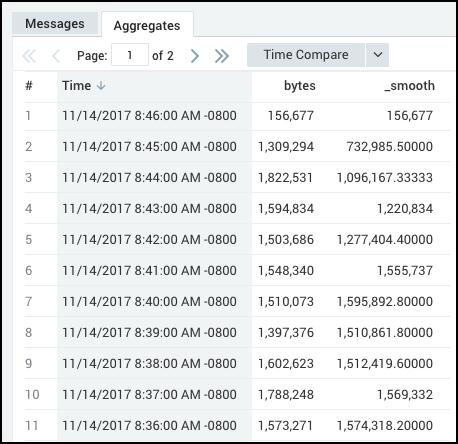Viewport: 458px width, 444px height.
Task: Advance to the next page arrow
Action: pos(195,56)
